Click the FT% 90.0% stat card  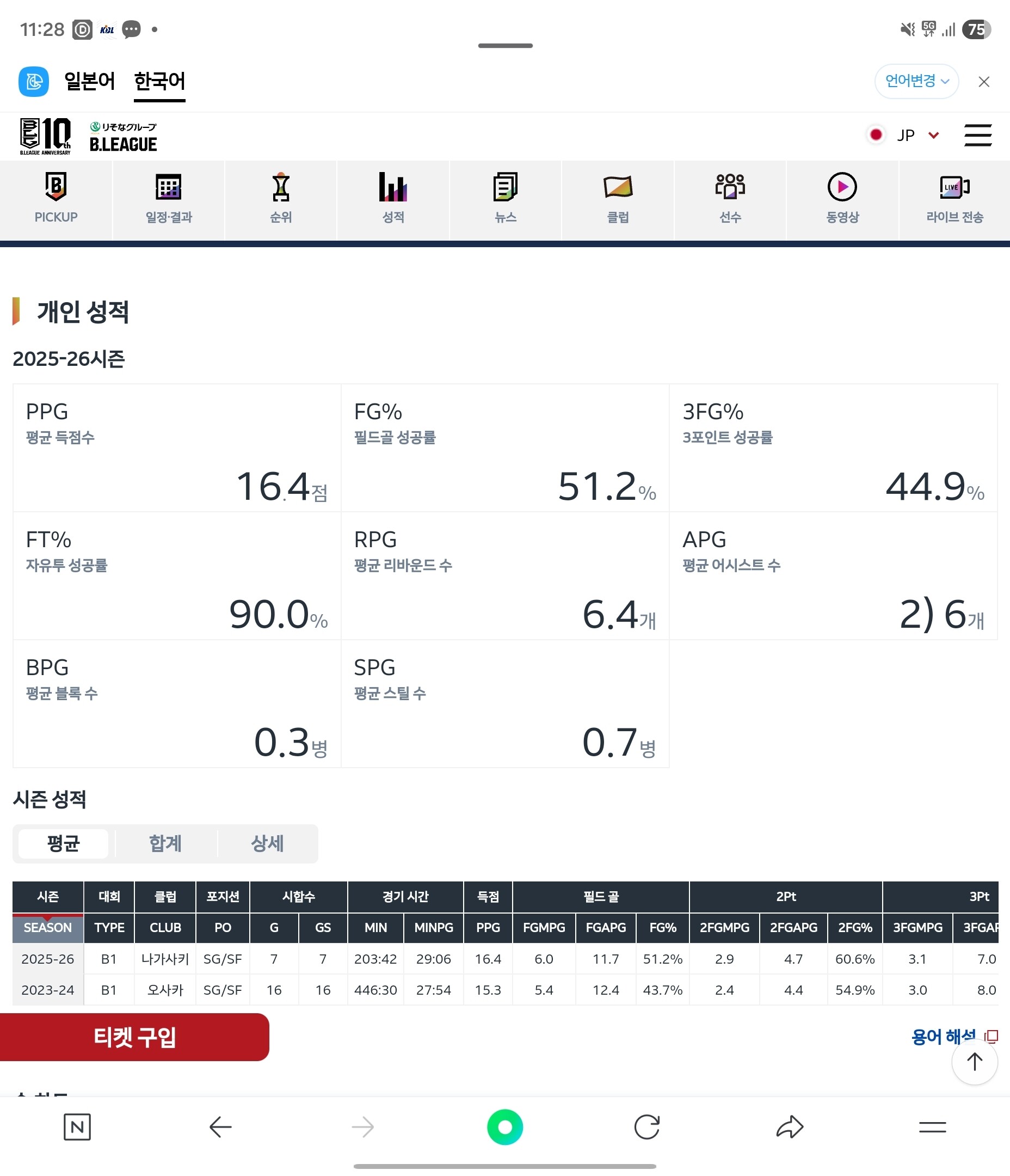[x=177, y=575]
